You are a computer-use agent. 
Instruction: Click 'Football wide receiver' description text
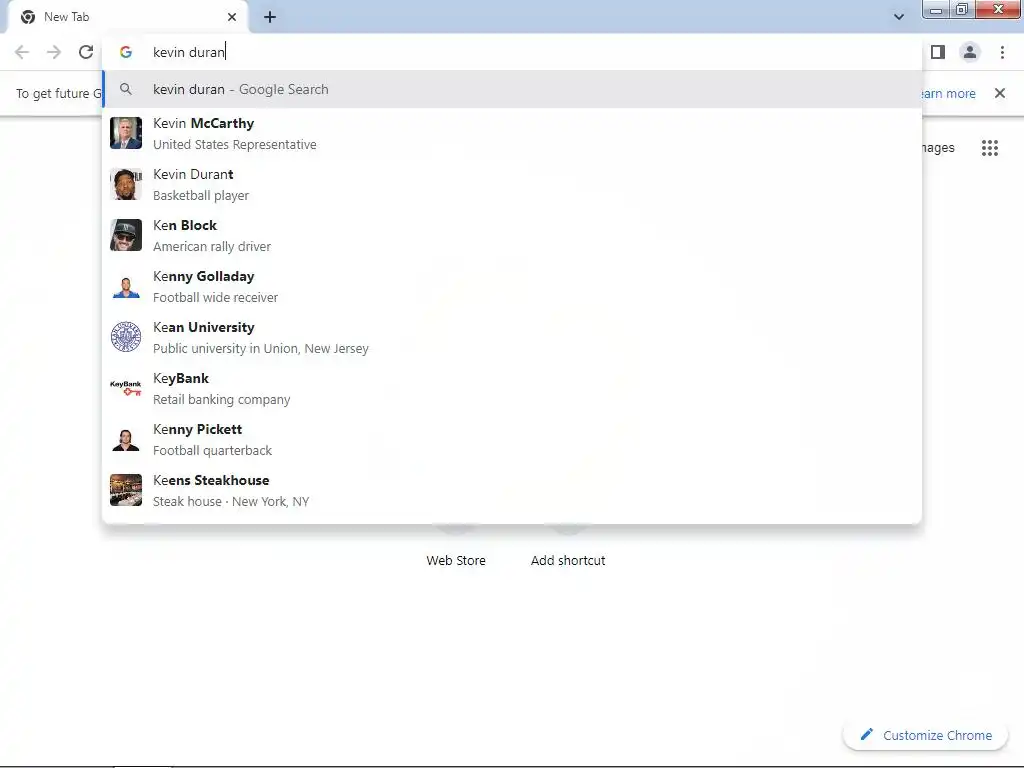tap(216, 298)
